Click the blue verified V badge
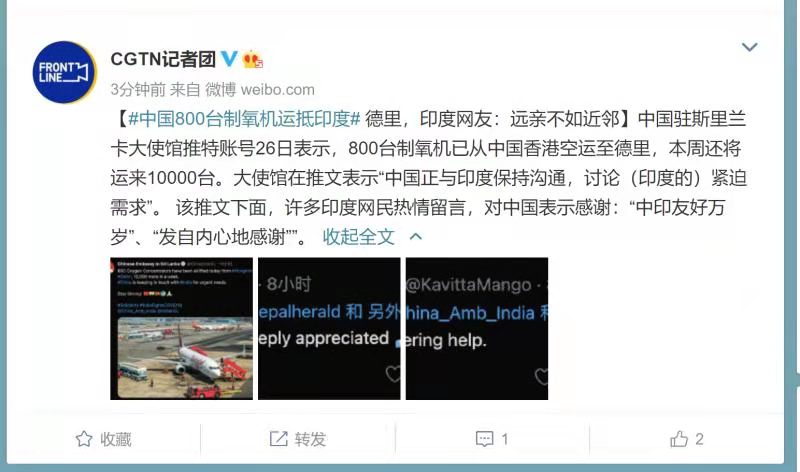 coord(229,59)
